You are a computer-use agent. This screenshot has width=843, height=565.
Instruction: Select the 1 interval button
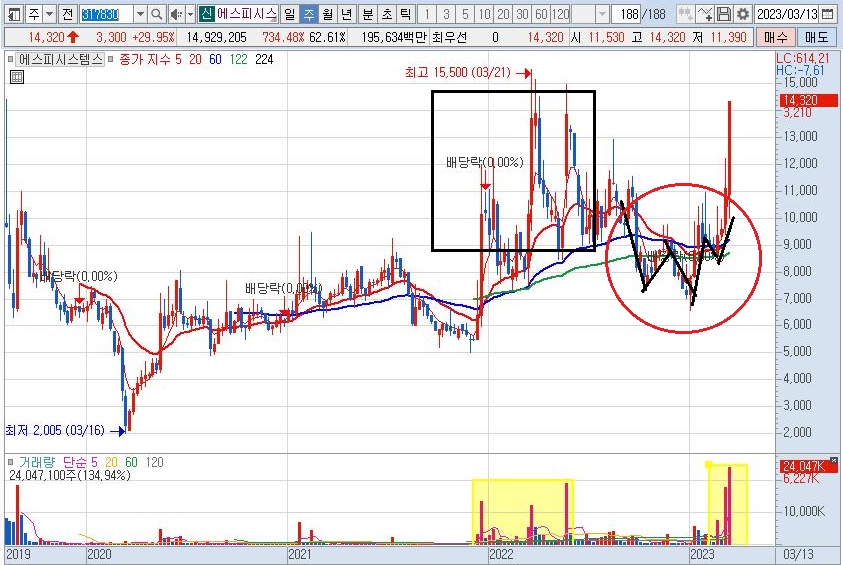click(x=427, y=14)
